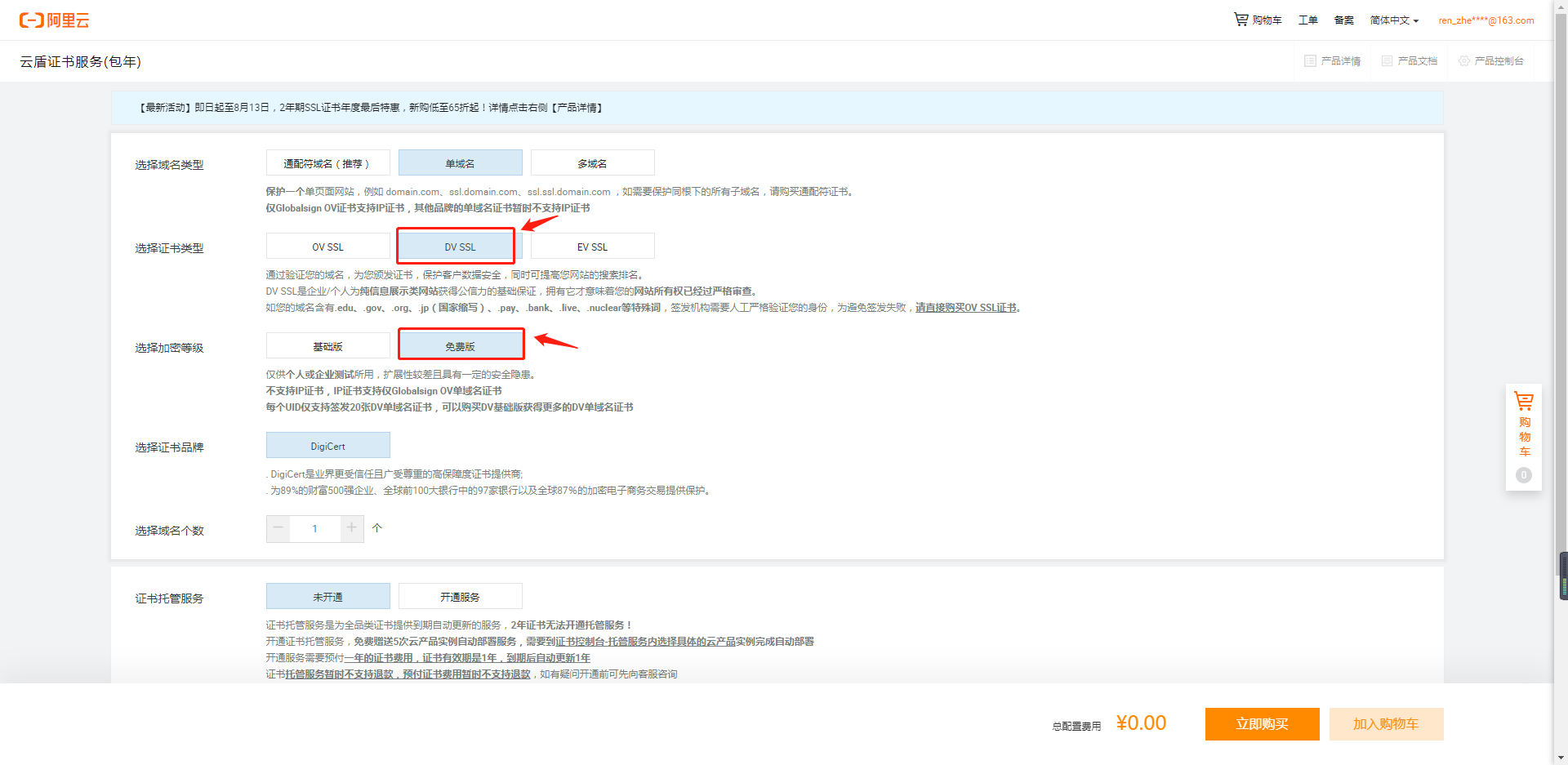Decrease domain count with minus button
1568x765 pixels.
[x=278, y=528]
